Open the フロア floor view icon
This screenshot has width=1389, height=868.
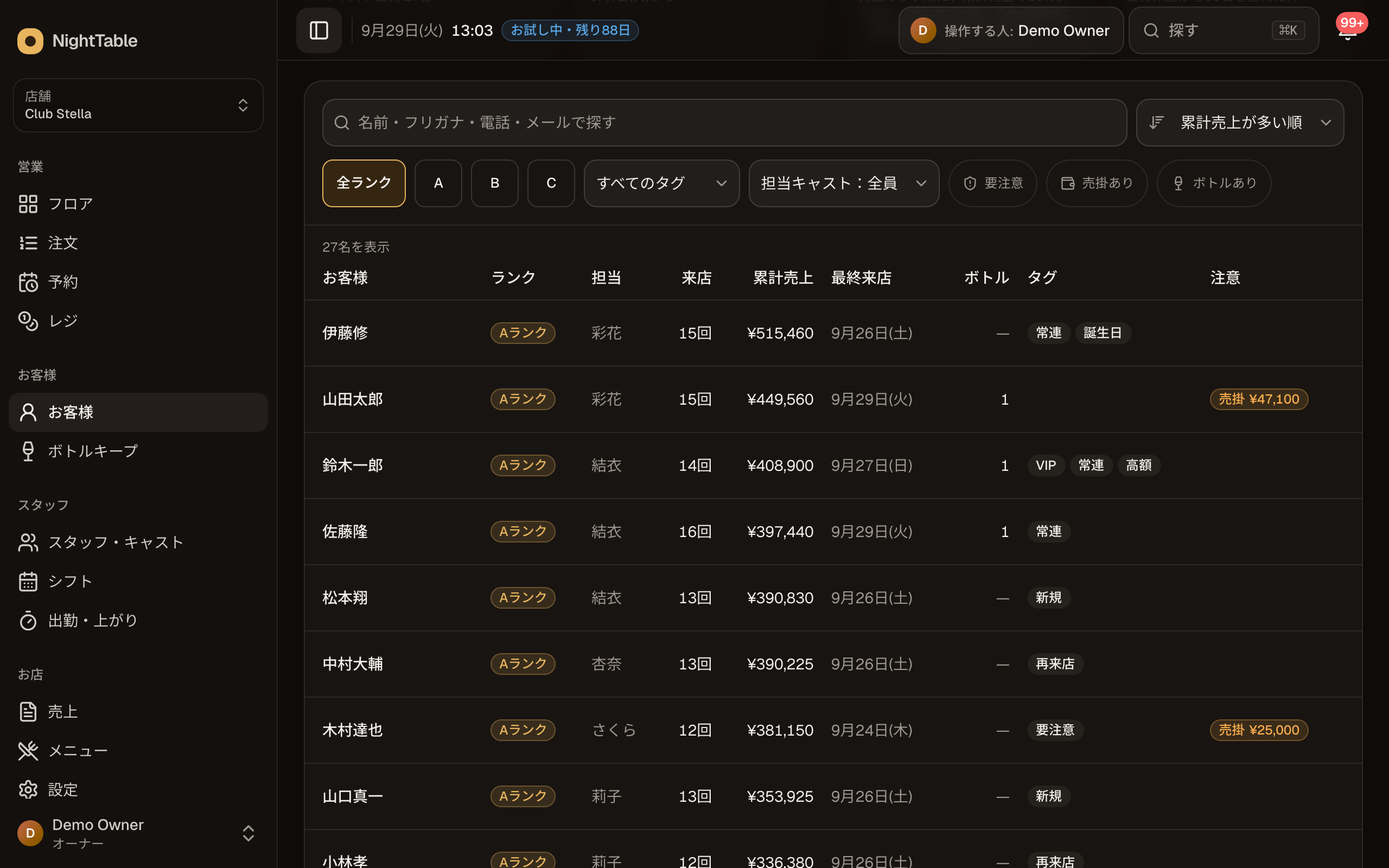pos(28,204)
